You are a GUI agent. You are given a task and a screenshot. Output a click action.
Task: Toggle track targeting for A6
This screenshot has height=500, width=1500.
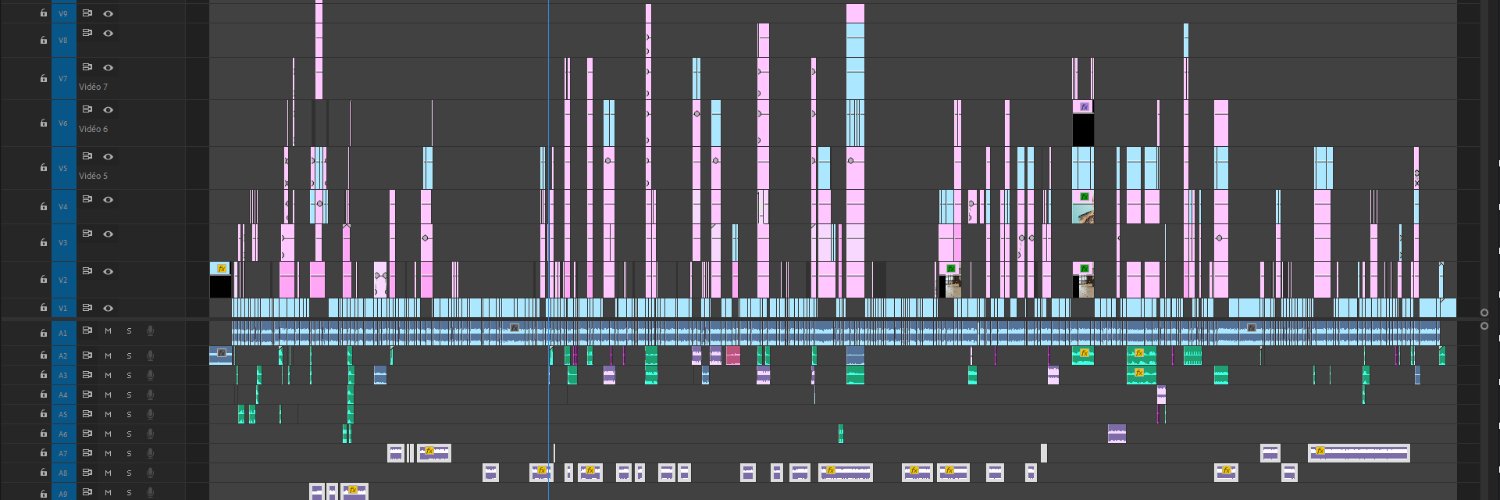click(64, 434)
